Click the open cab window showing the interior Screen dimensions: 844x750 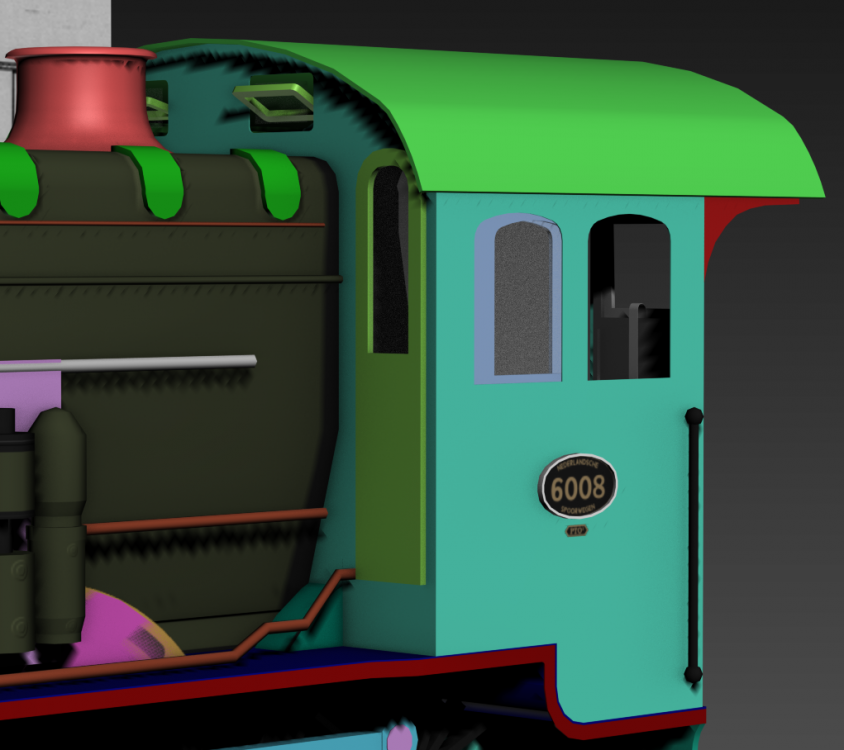pyautogui.click(x=629, y=300)
